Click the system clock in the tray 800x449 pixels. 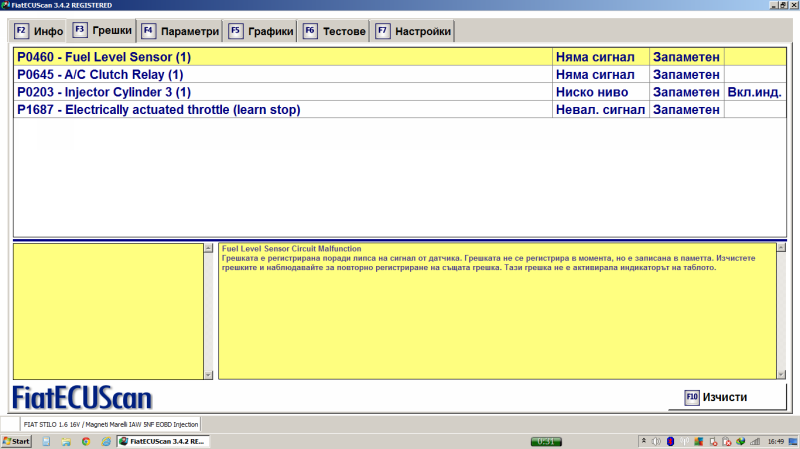[774, 441]
